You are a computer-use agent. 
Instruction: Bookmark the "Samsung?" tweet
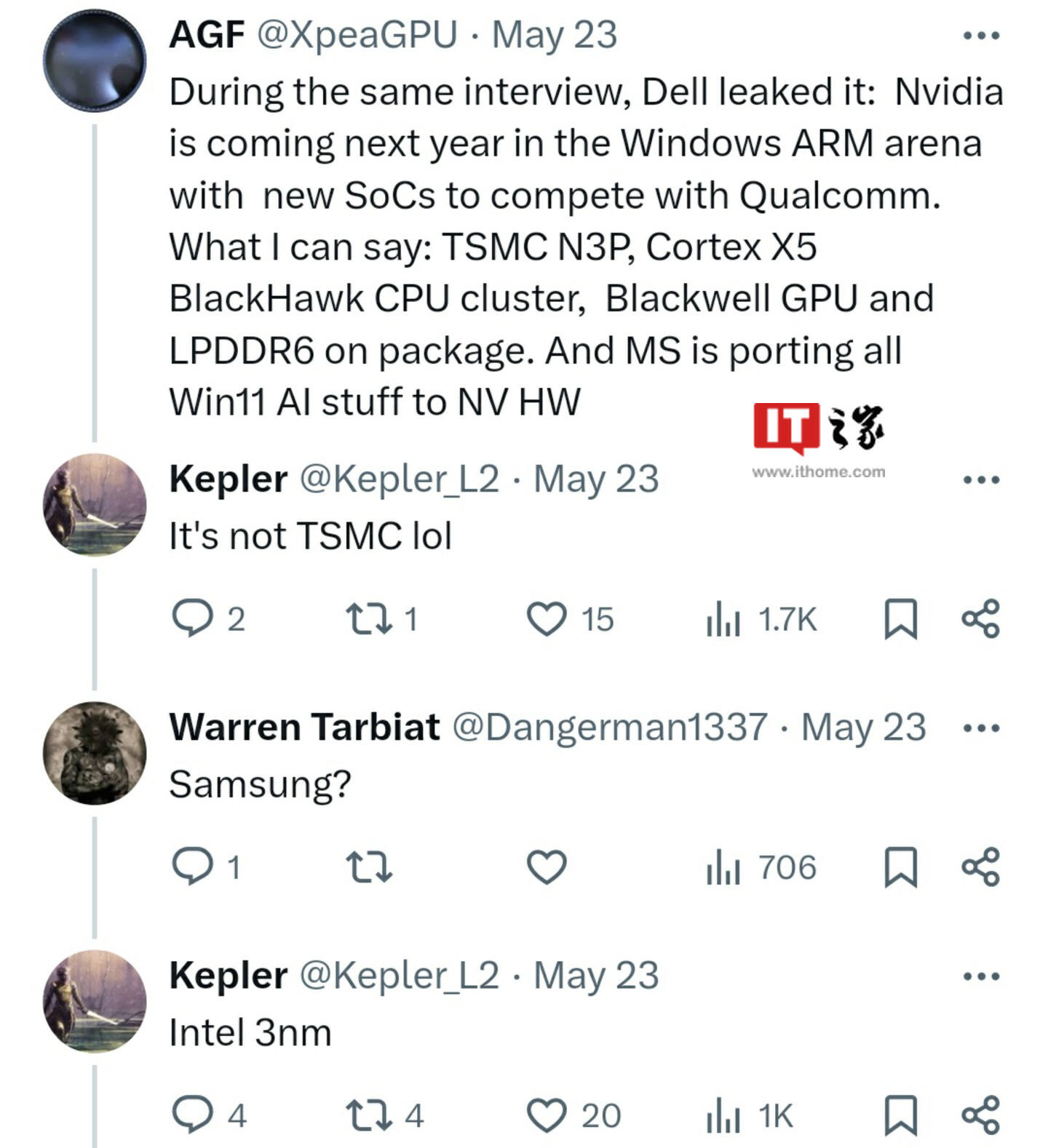pos(900,867)
